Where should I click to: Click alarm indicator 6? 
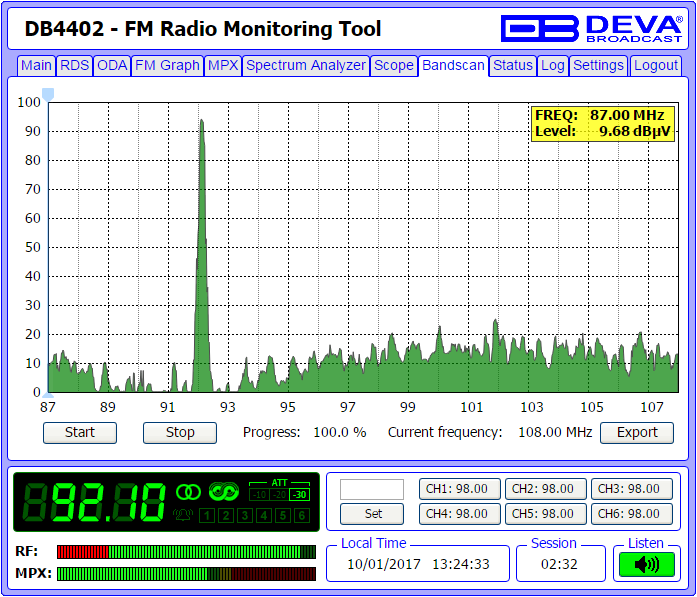[302, 516]
